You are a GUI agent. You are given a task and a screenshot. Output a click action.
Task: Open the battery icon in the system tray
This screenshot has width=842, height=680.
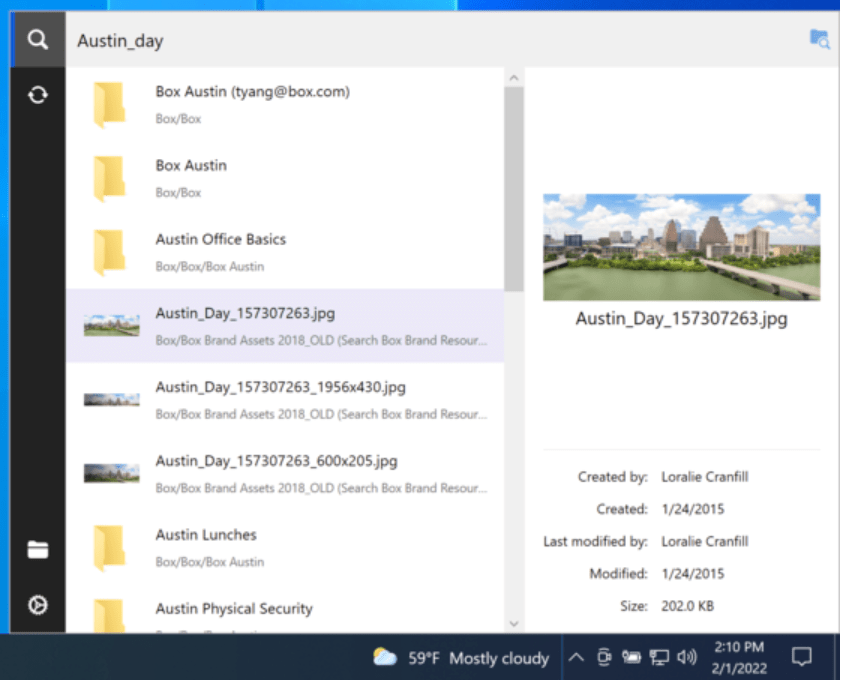(631, 657)
